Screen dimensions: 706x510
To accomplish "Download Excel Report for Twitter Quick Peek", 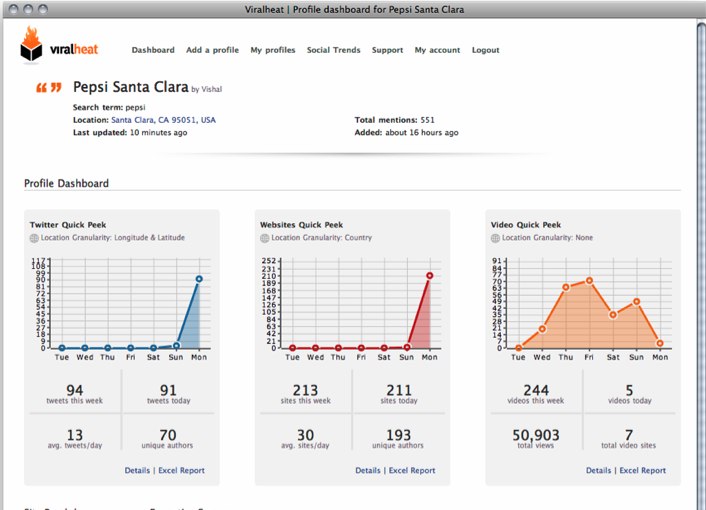I will [181, 470].
